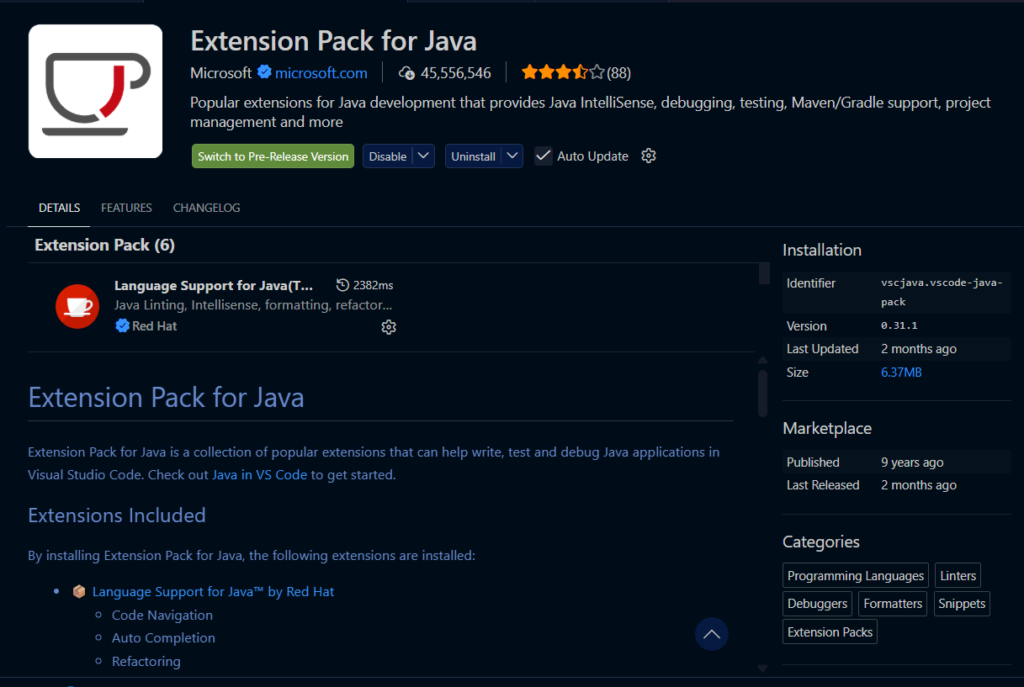The width and height of the screenshot is (1024, 687).
Task: Click the Uninstall button
Action: coord(473,156)
